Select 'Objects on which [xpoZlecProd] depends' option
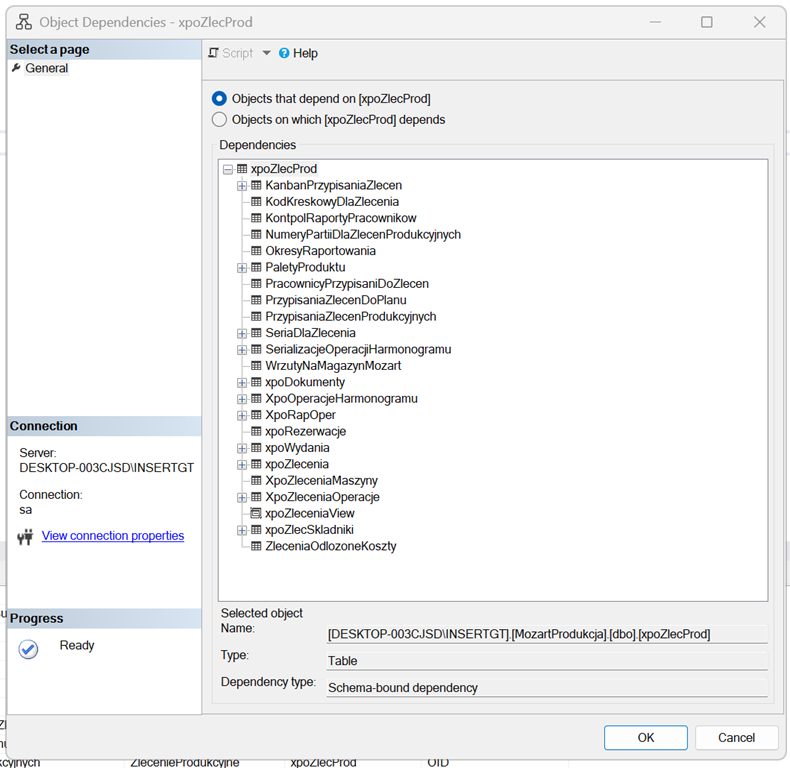Viewport: 790px width, 768px height. [219, 120]
